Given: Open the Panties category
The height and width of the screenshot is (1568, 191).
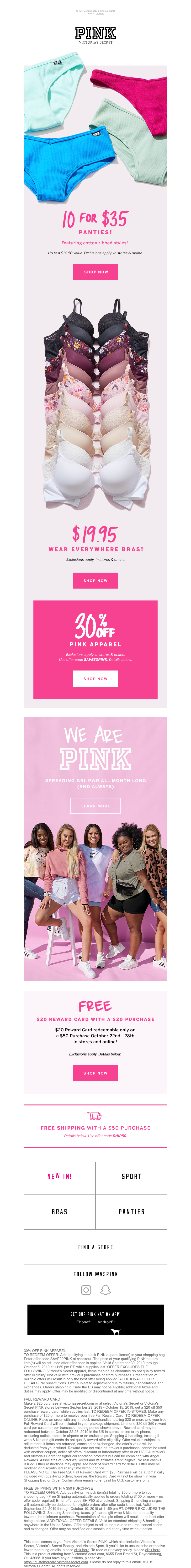Looking at the screenshot, I should coord(131,1211).
